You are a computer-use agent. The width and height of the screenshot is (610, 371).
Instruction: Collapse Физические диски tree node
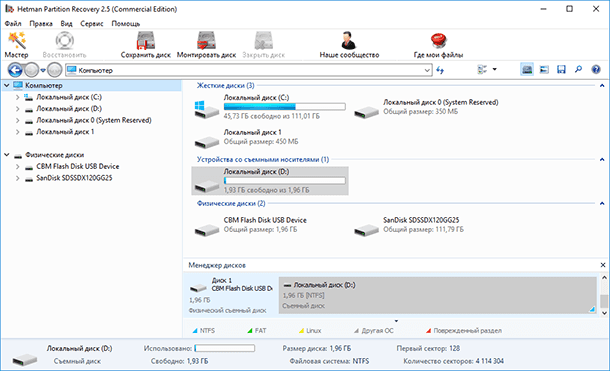(x=7, y=155)
